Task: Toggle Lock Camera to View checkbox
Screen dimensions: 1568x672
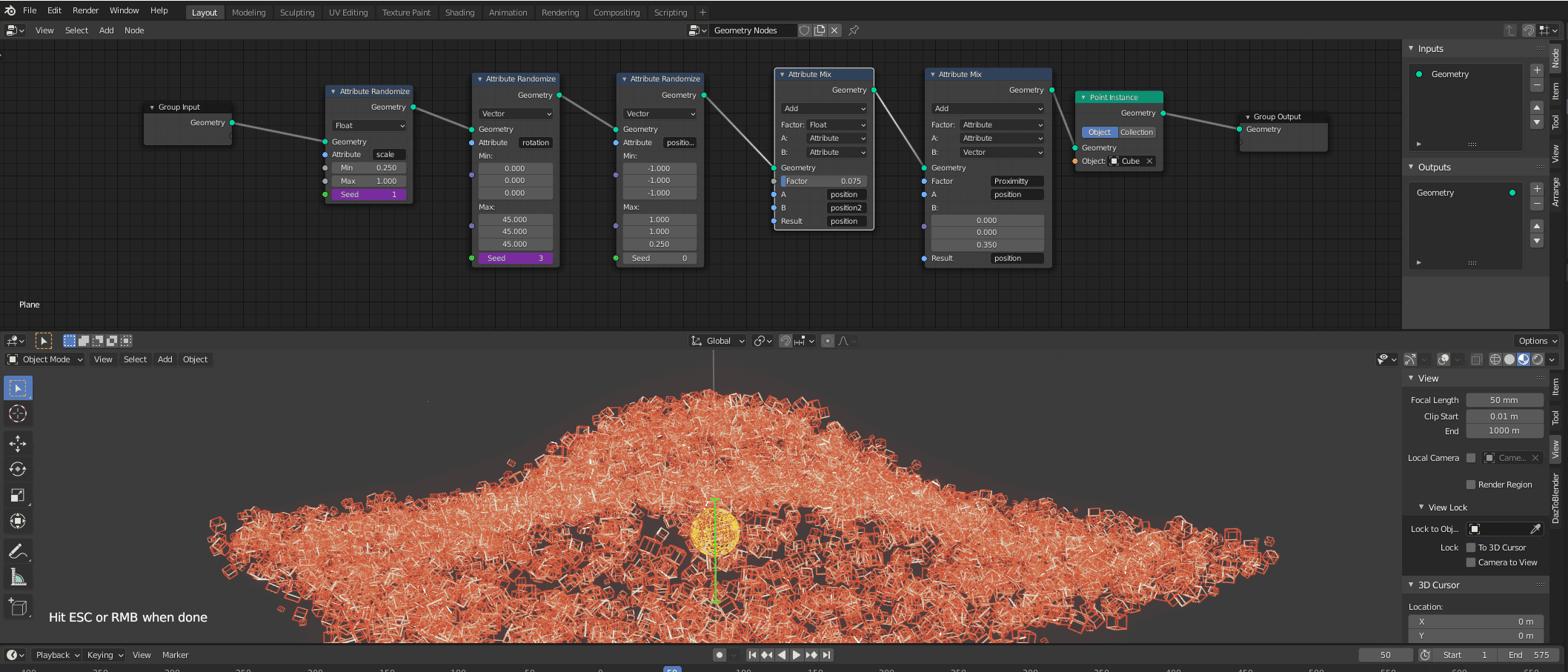Action: [x=1471, y=562]
